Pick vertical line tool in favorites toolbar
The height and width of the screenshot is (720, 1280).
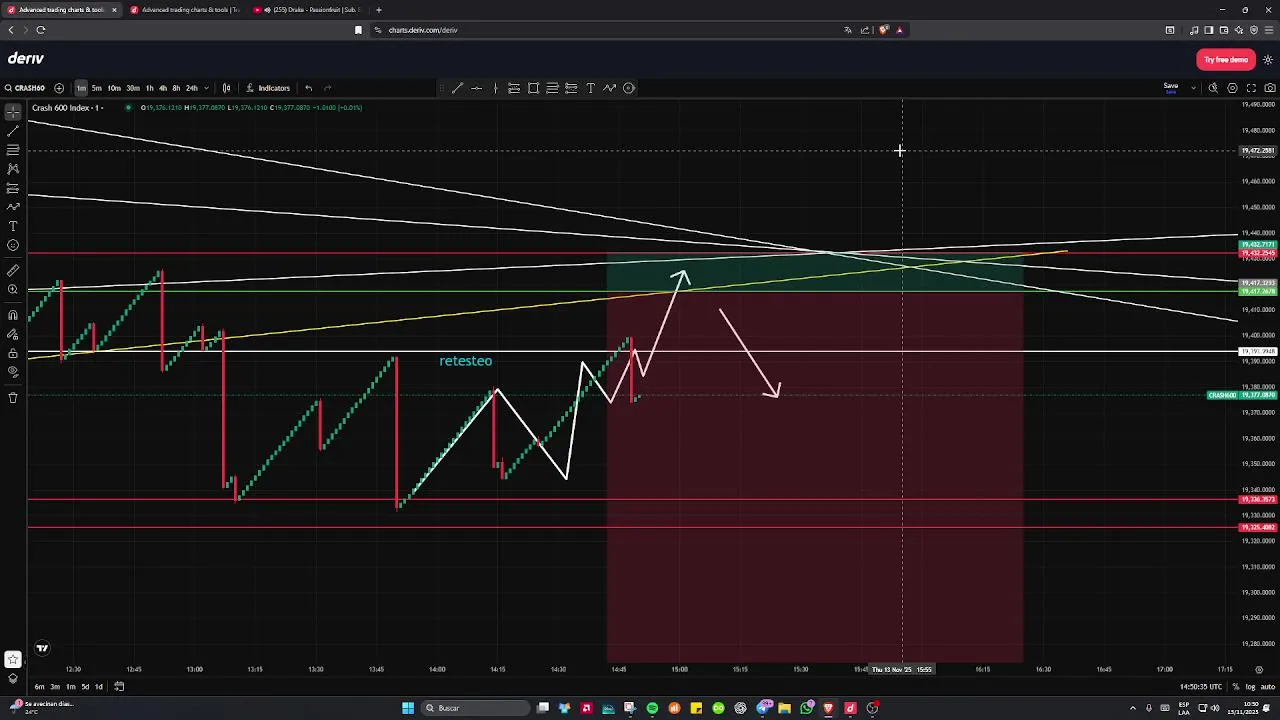pos(495,88)
